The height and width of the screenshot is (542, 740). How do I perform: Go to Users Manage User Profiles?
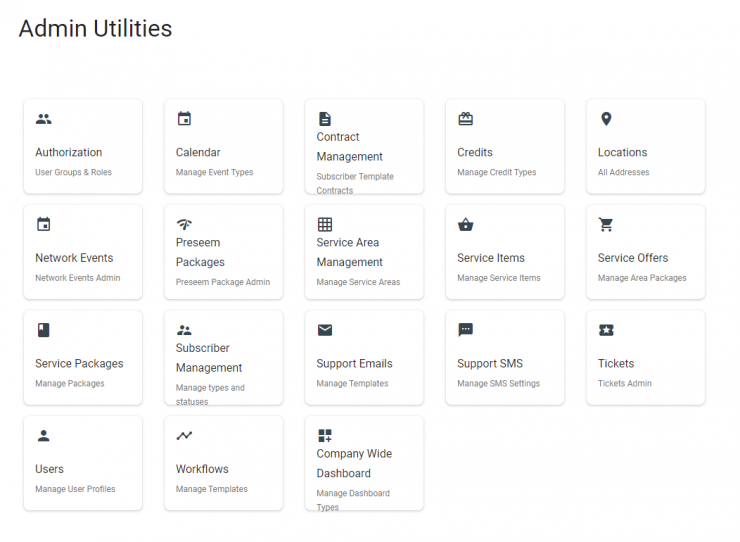[75, 489]
